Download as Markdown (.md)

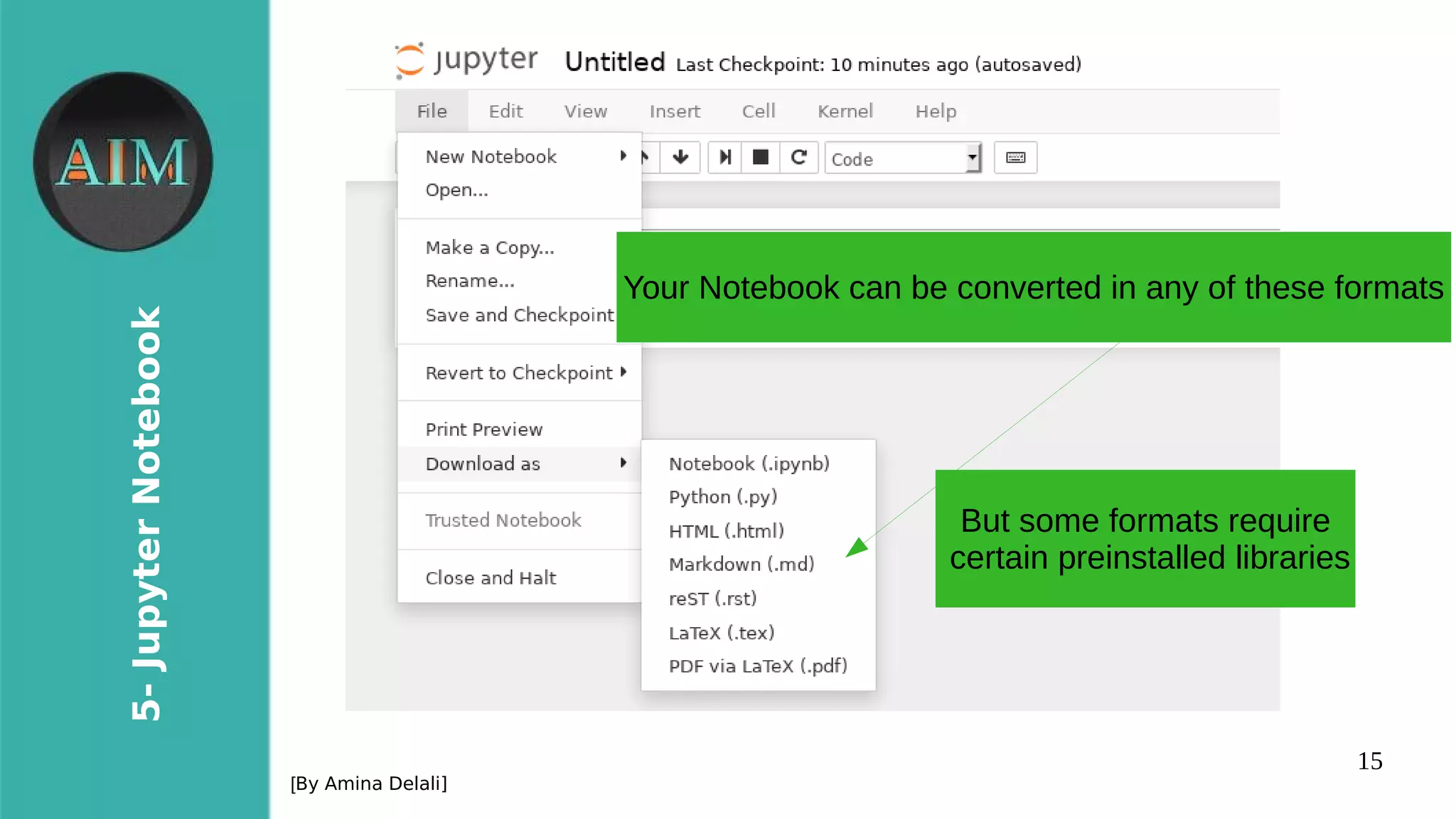click(759, 564)
